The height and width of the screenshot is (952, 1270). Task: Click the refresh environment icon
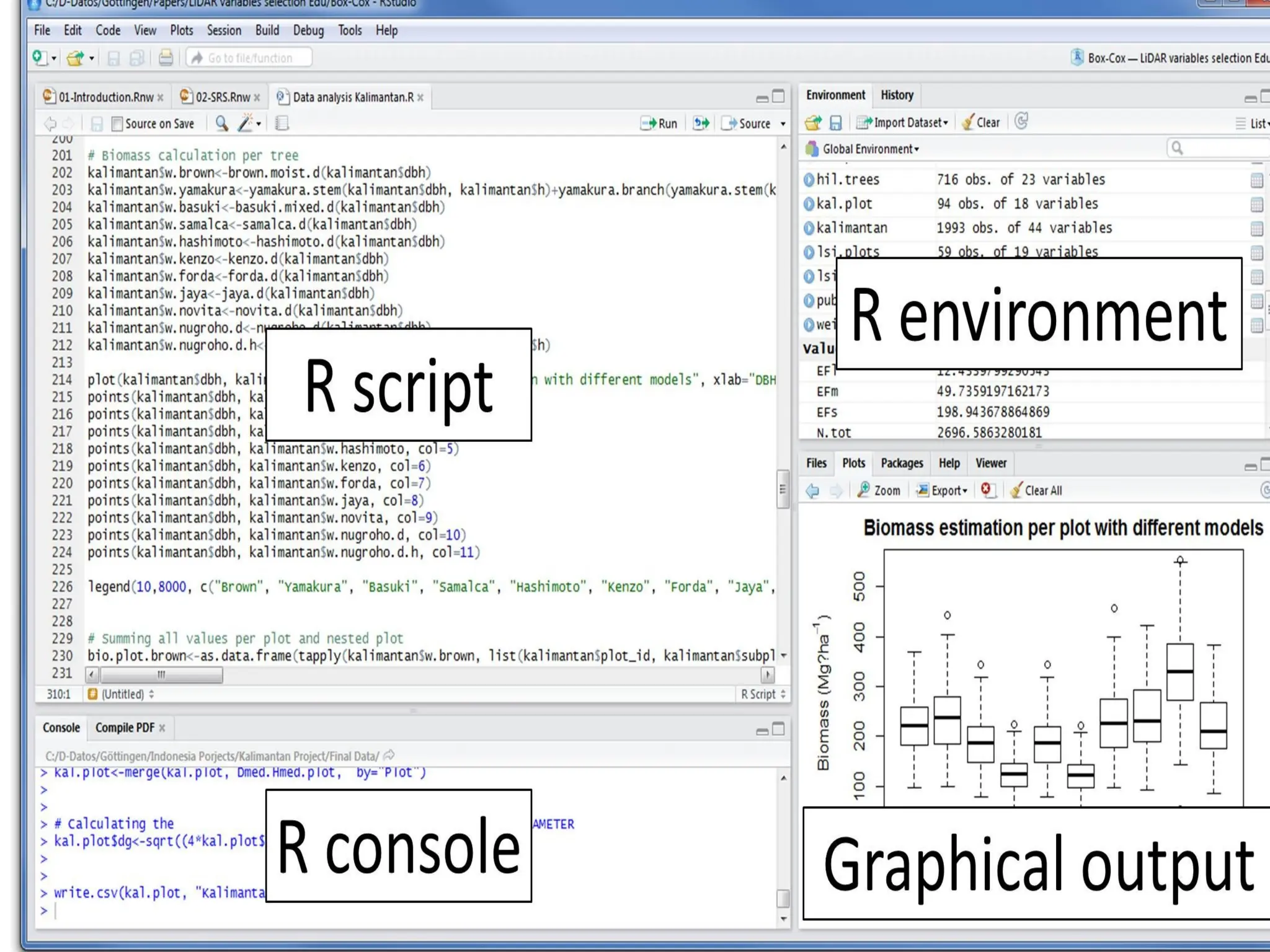[1021, 122]
